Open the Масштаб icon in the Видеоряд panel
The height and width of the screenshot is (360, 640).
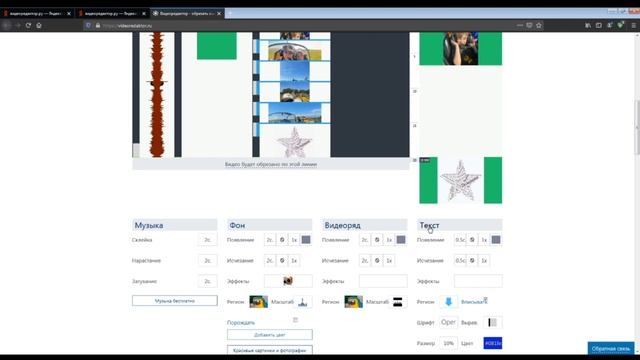[x=398, y=302]
